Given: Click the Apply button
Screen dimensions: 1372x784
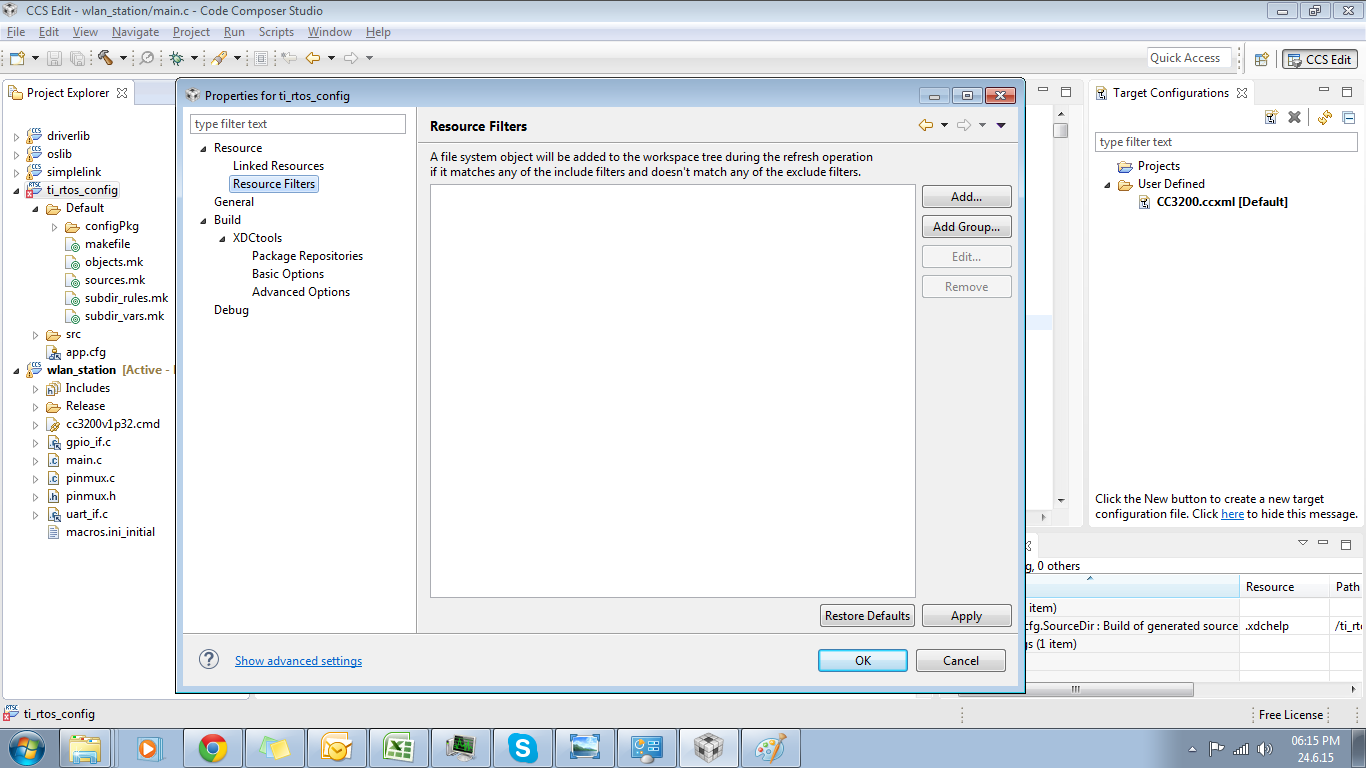Looking at the screenshot, I should (x=966, y=616).
